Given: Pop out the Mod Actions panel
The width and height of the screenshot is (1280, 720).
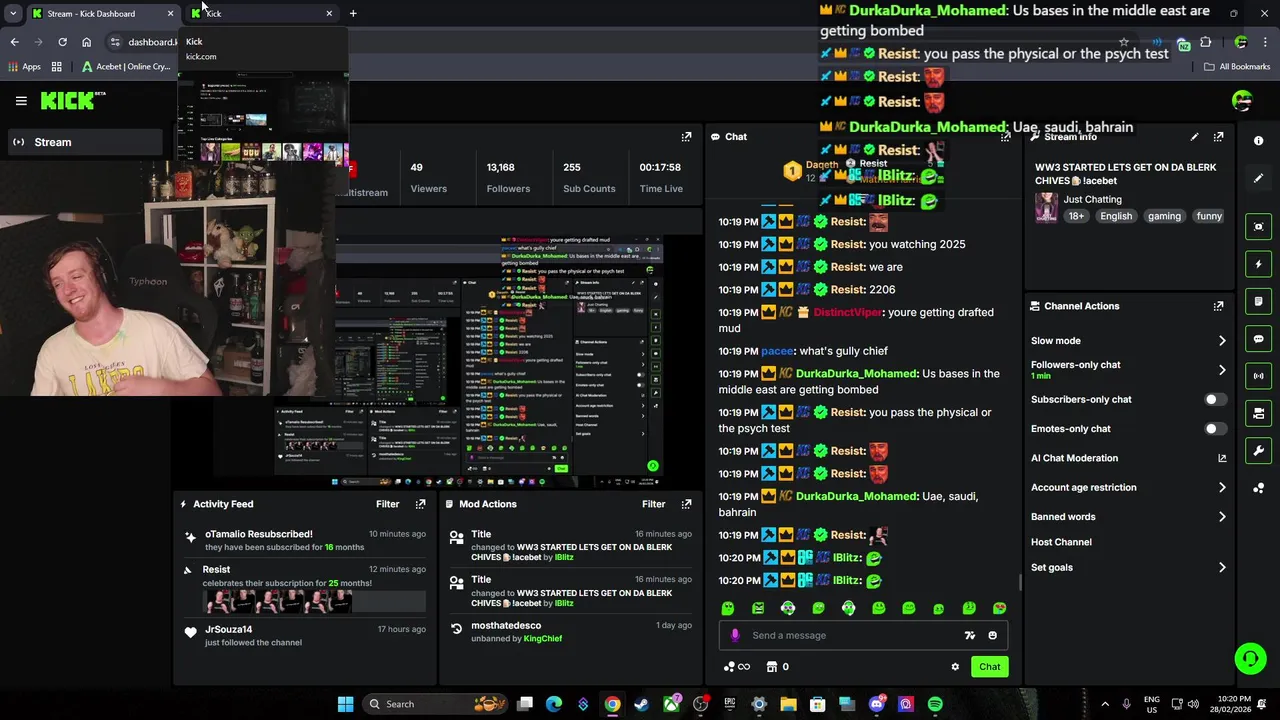Looking at the screenshot, I should [686, 504].
